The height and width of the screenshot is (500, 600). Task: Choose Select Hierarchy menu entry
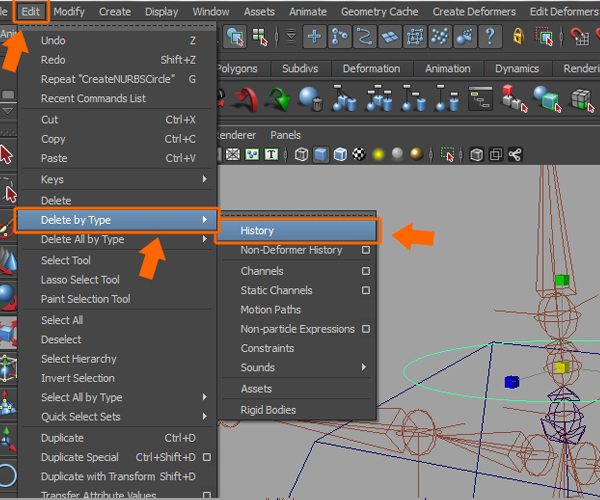(x=117, y=359)
